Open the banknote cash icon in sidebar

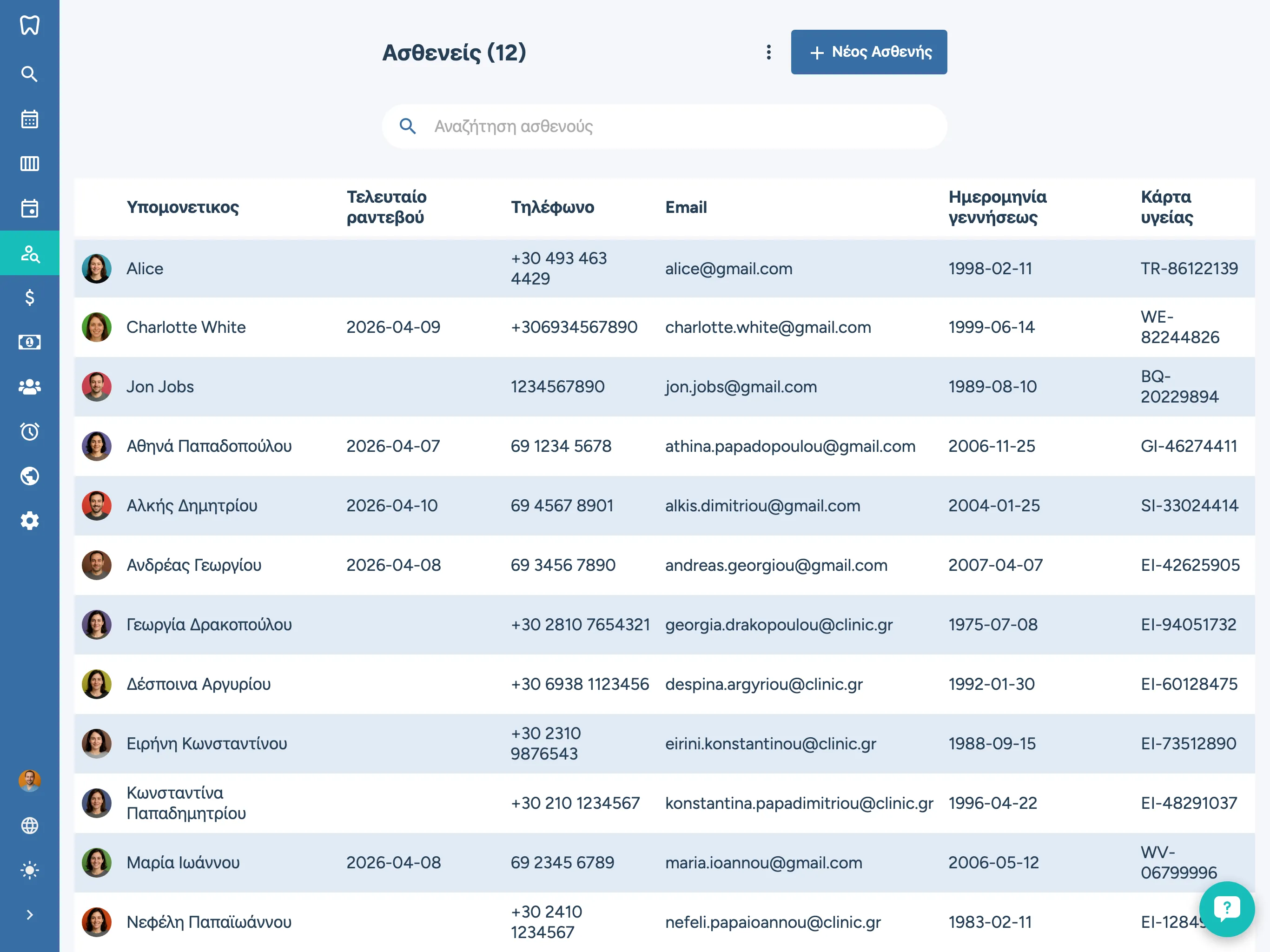pos(29,342)
